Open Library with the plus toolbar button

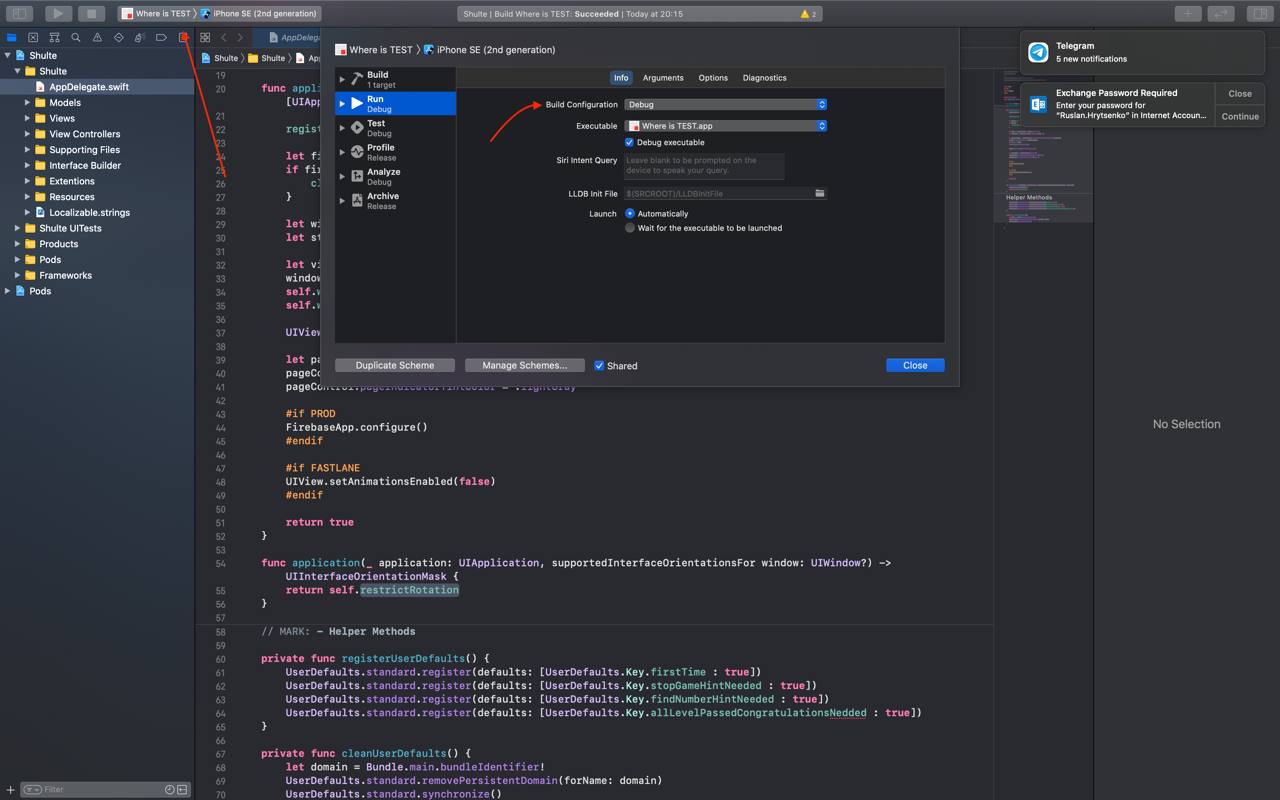pyautogui.click(x=1188, y=14)
